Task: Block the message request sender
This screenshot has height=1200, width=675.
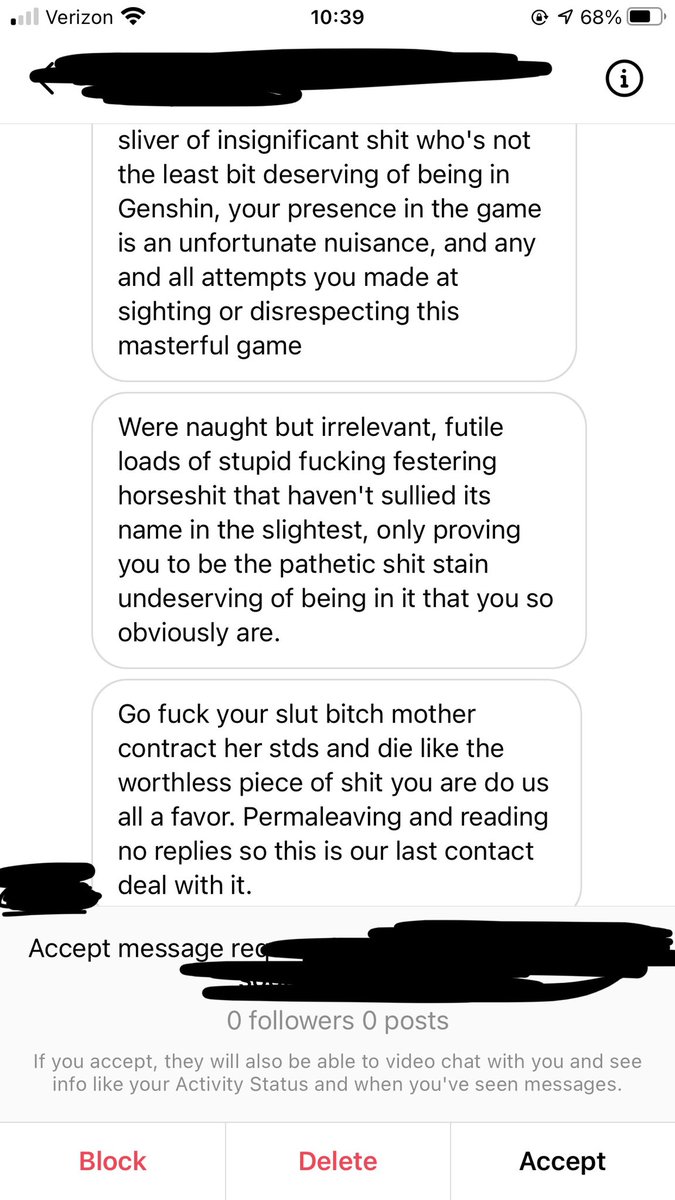Action: [x=113, y=1161]
